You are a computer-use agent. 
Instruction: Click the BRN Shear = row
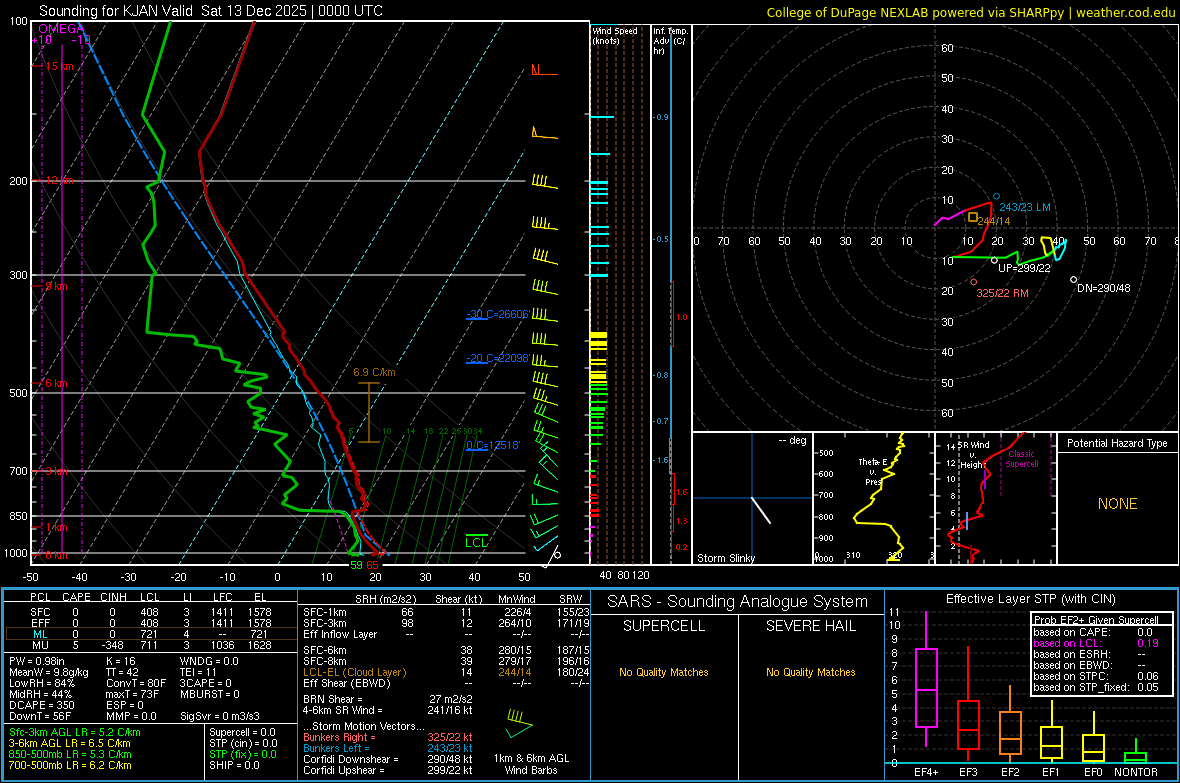click(388, 699)
